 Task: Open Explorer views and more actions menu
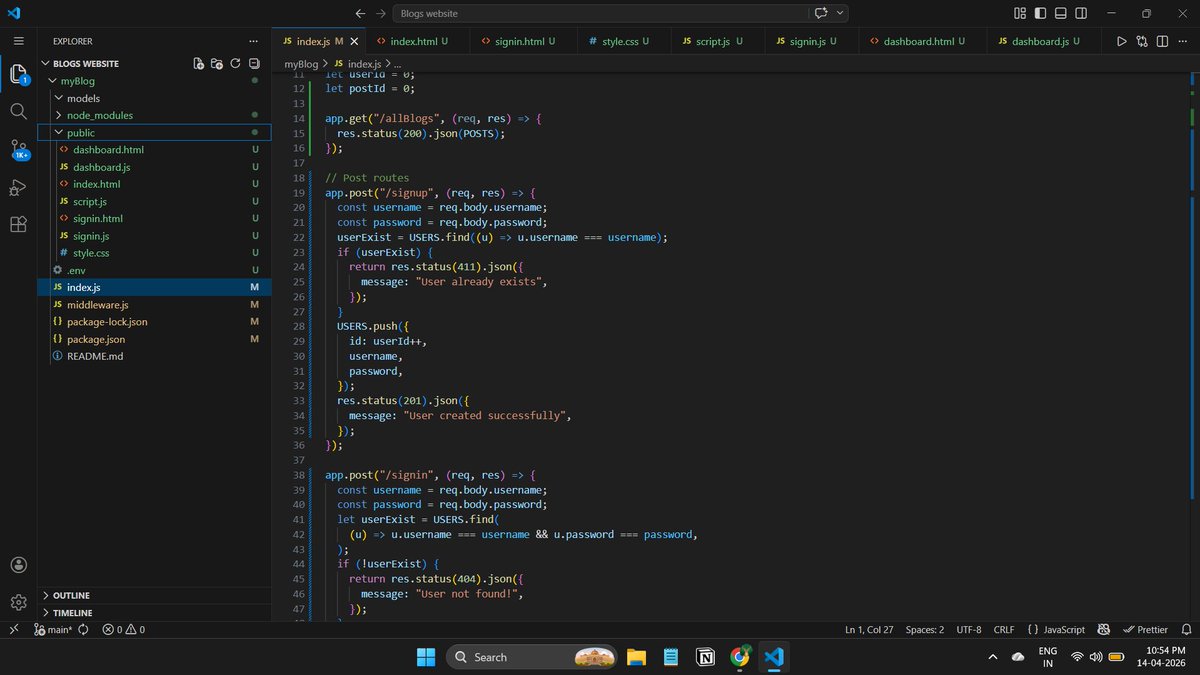click(253, 41)
